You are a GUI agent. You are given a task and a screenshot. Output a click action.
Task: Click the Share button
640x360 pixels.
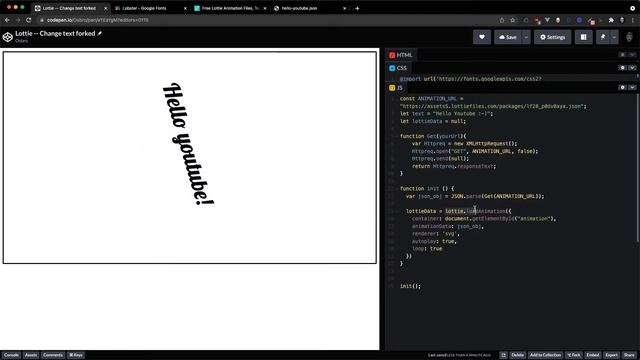[x=629, y=355]
